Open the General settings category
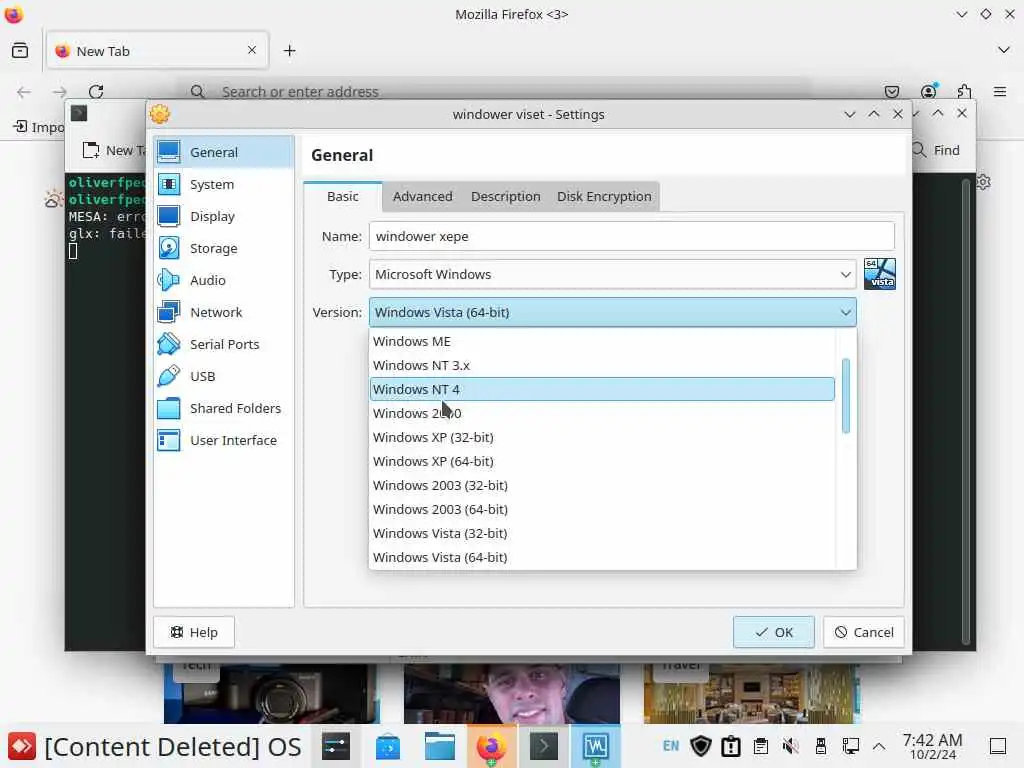 point(223,152)
